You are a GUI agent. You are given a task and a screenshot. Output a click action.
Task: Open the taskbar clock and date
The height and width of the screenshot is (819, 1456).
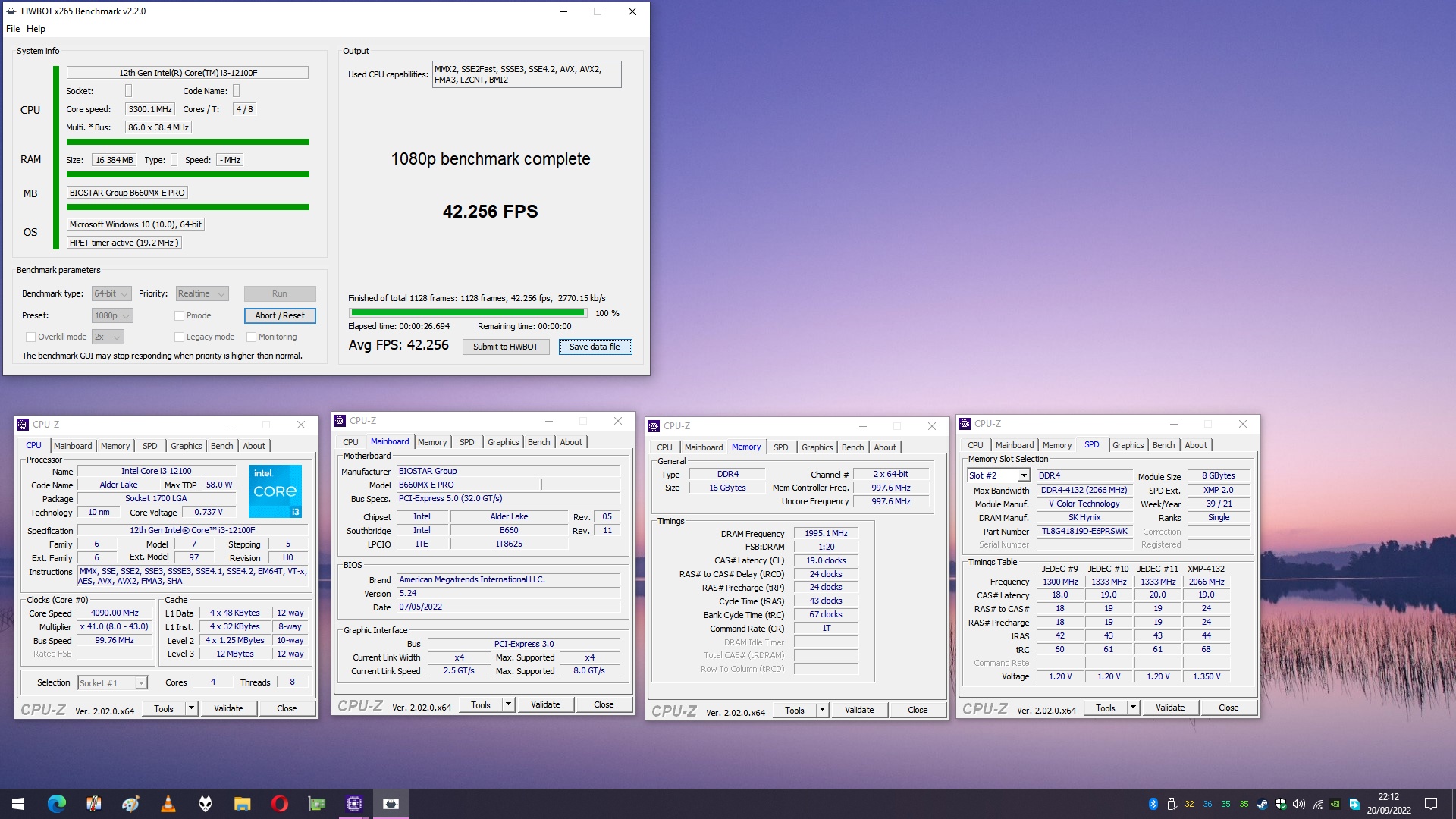pos(1389,804)
